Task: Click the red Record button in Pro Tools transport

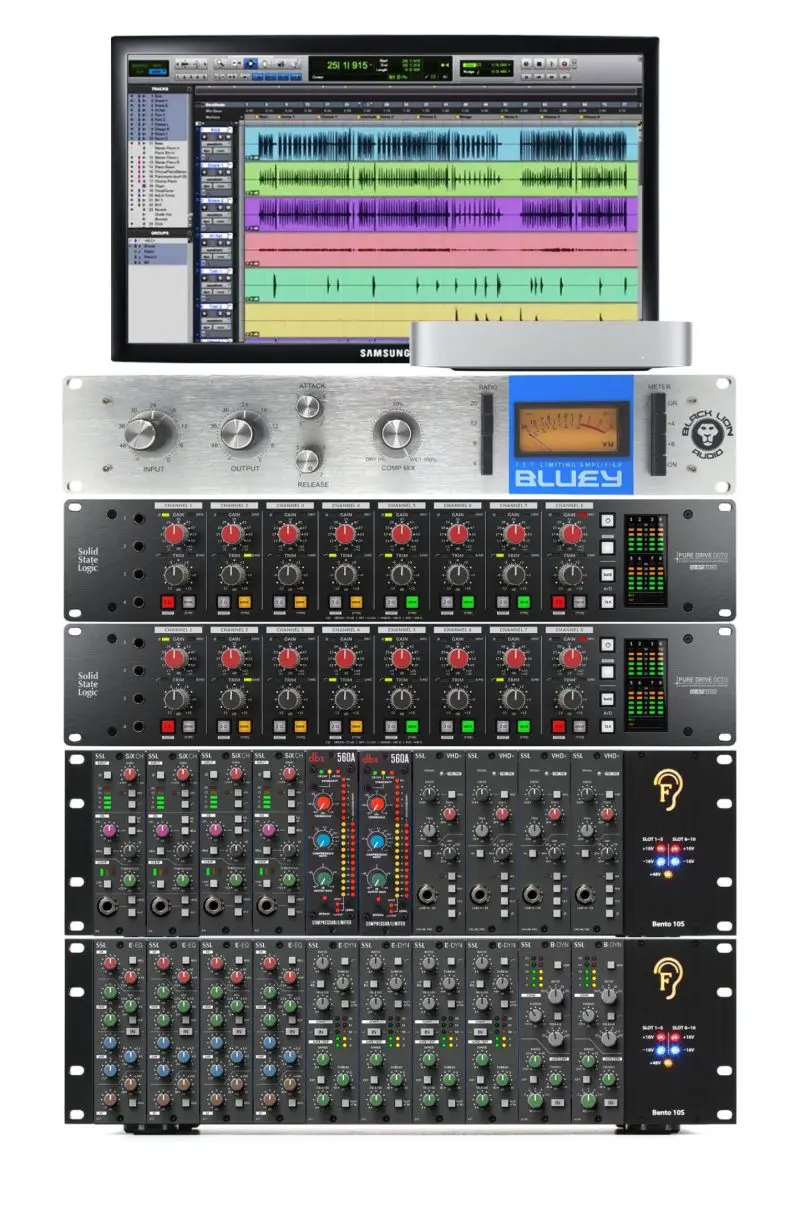Action: pyautogui.click(x=564, y=63)
